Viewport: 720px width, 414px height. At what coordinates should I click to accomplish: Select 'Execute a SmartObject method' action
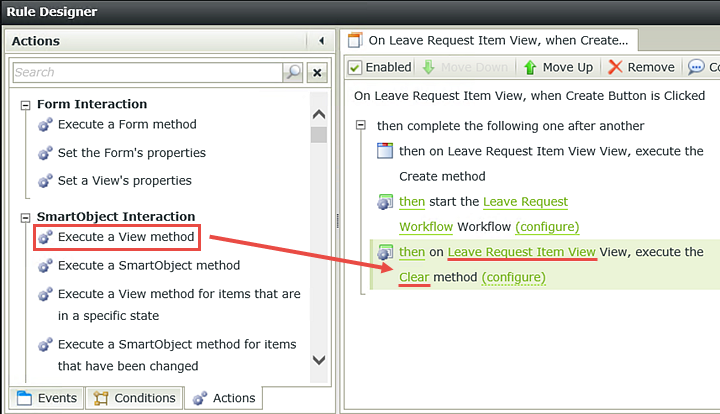(x=149, y=266)
